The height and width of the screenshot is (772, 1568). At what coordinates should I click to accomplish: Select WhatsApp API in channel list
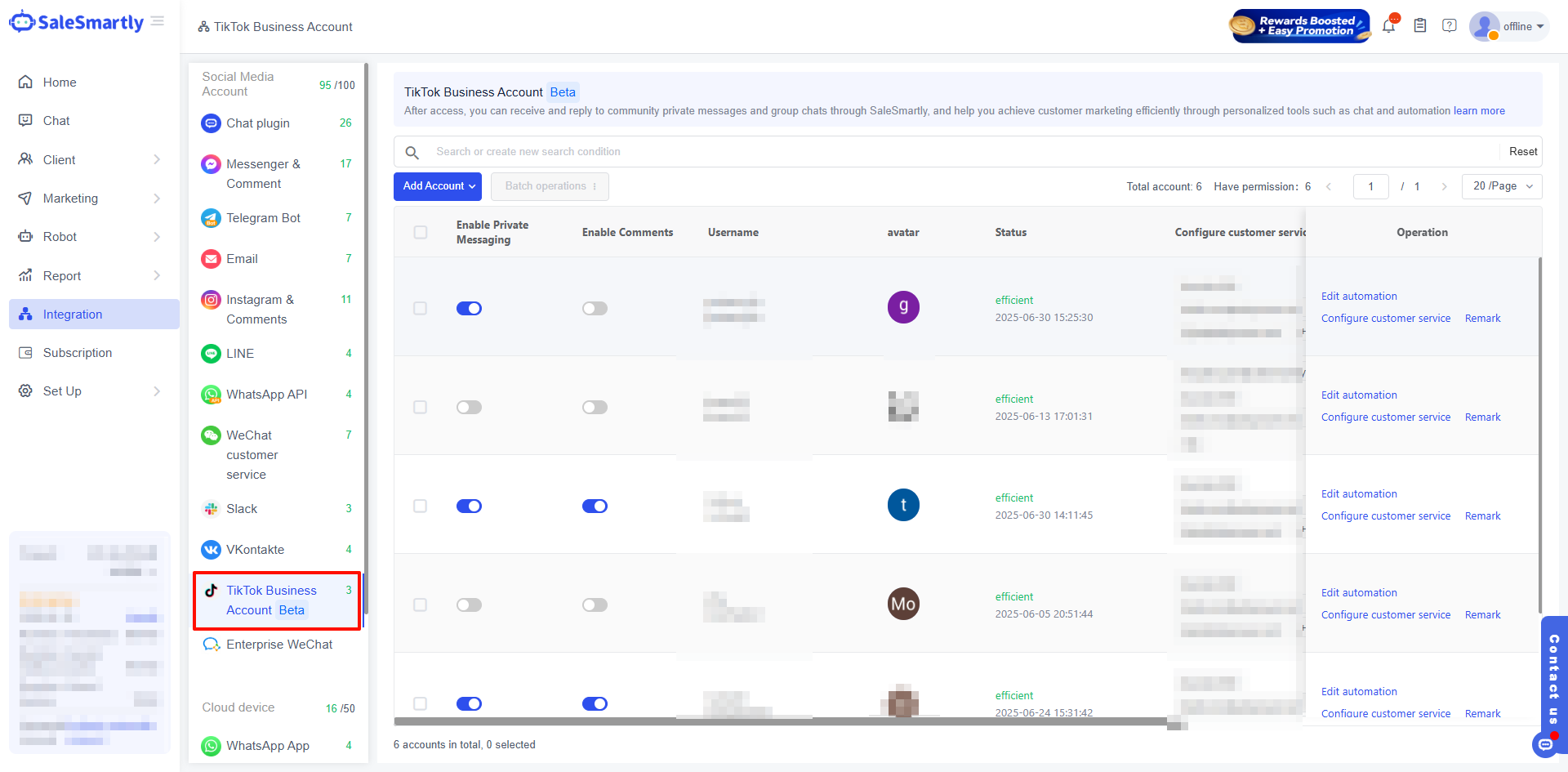(266, 395)
